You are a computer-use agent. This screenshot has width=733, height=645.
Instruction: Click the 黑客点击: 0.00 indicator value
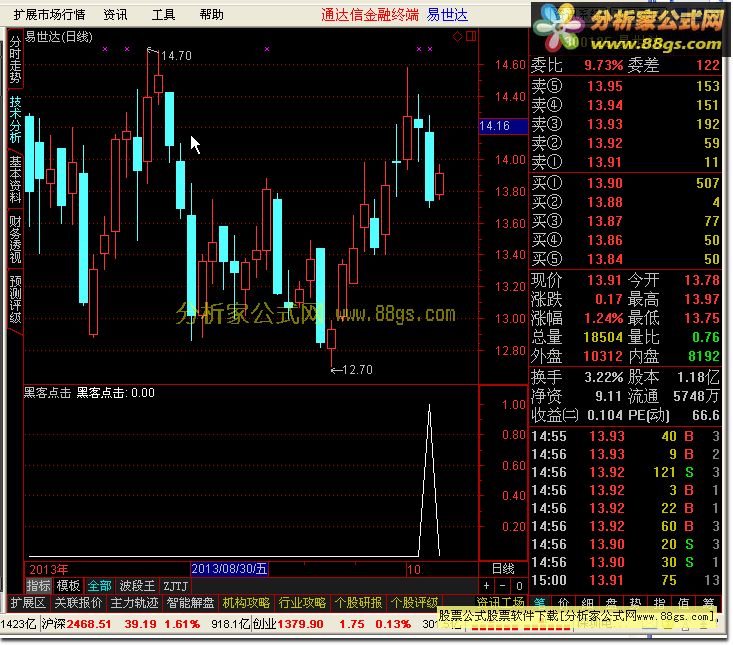pyautogui.click(x=115, y=392)
